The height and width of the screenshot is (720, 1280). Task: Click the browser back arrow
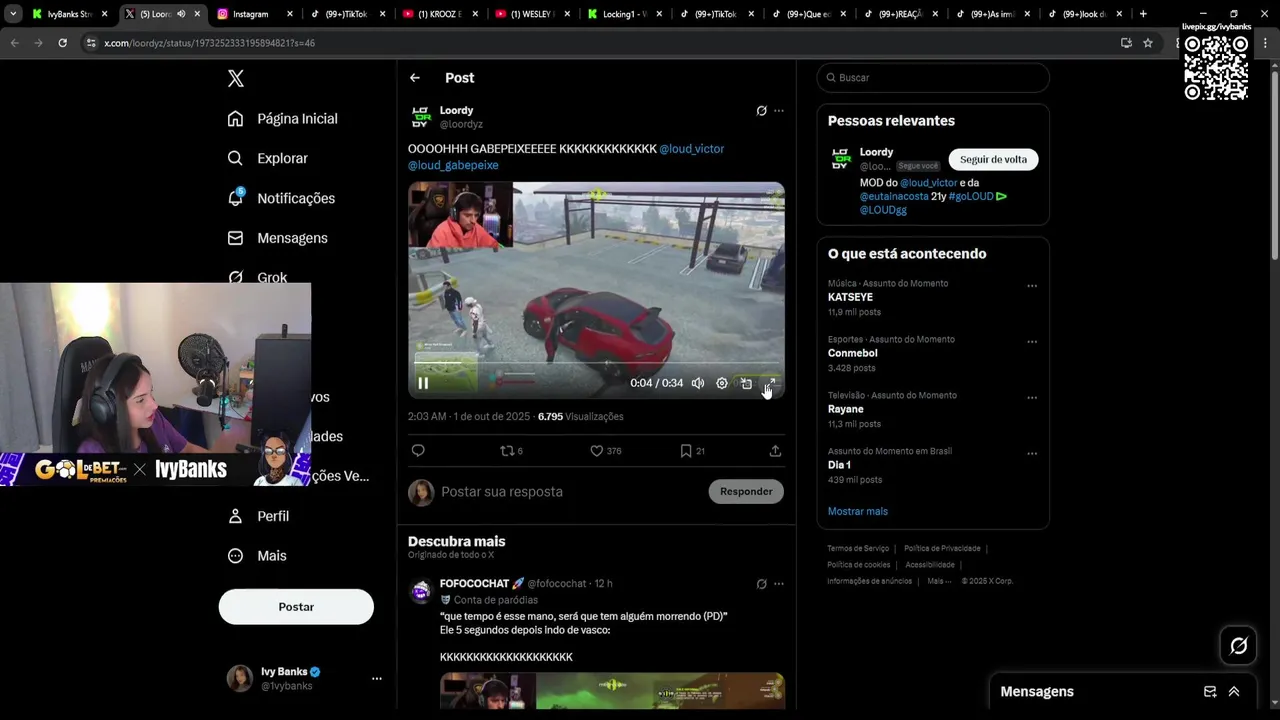(x=15, y=43)
